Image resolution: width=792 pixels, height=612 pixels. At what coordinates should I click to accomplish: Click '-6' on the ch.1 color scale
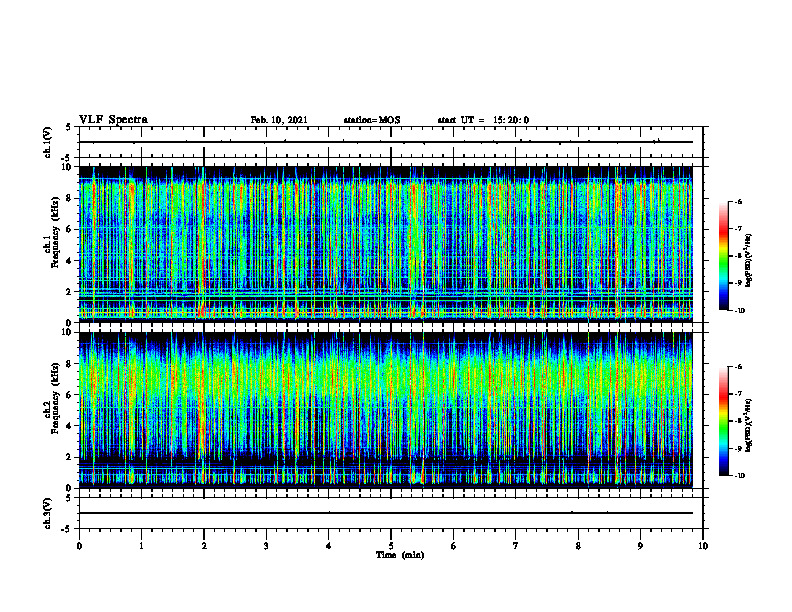click(x=738, y=202)
